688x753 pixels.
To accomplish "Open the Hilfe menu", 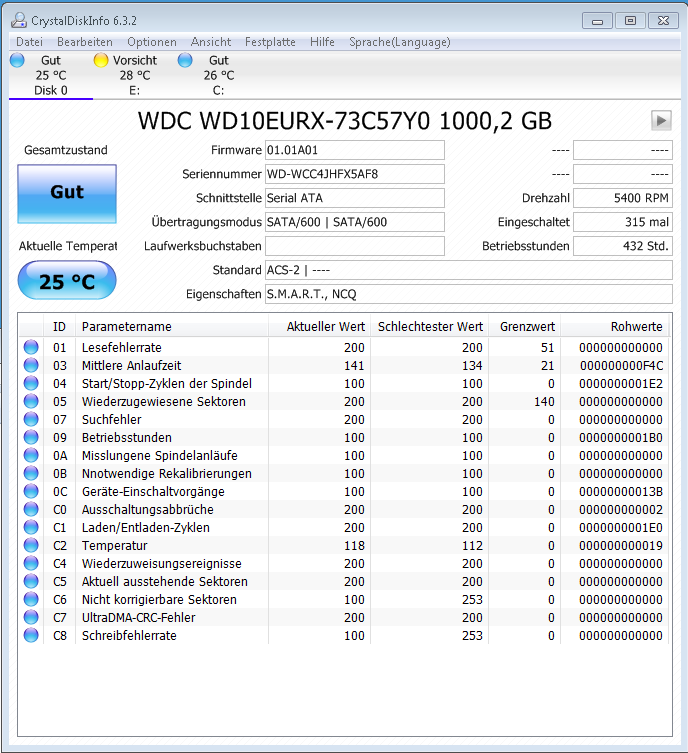I will pos(322,42).
